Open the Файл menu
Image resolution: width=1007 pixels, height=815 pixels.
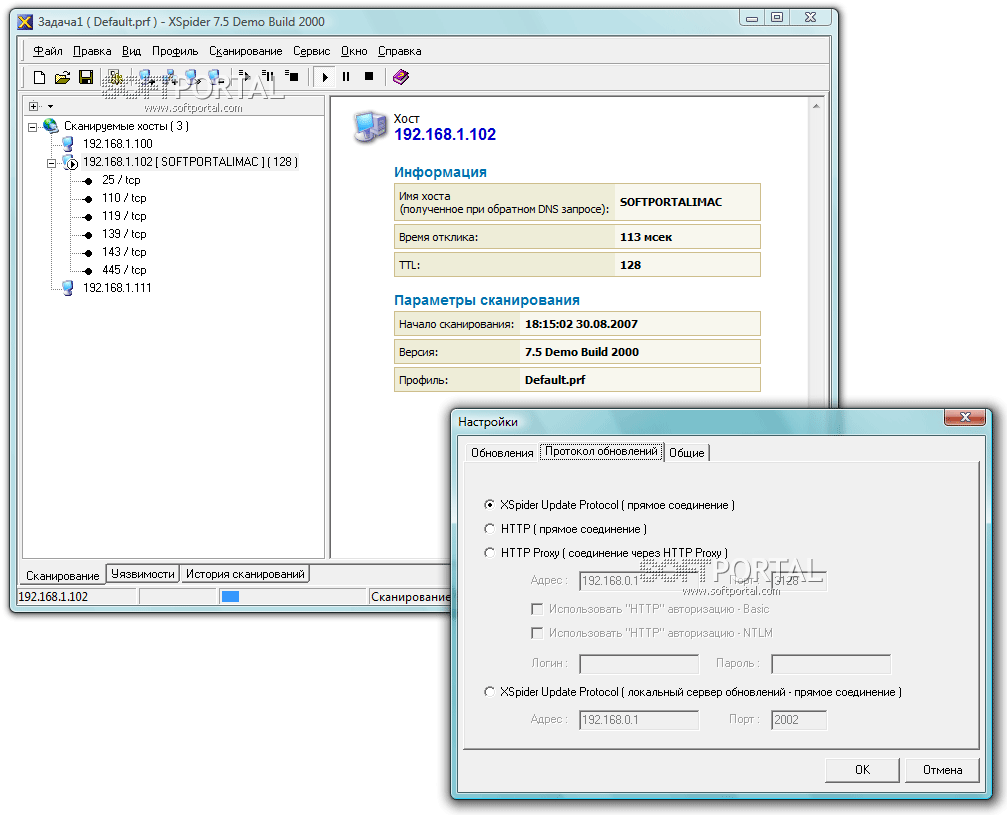point(48,51)
